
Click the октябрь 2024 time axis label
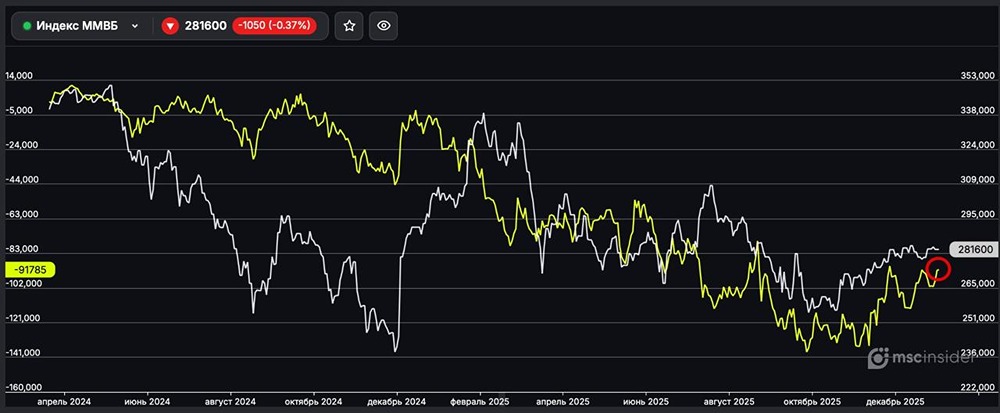coord(314,402)
